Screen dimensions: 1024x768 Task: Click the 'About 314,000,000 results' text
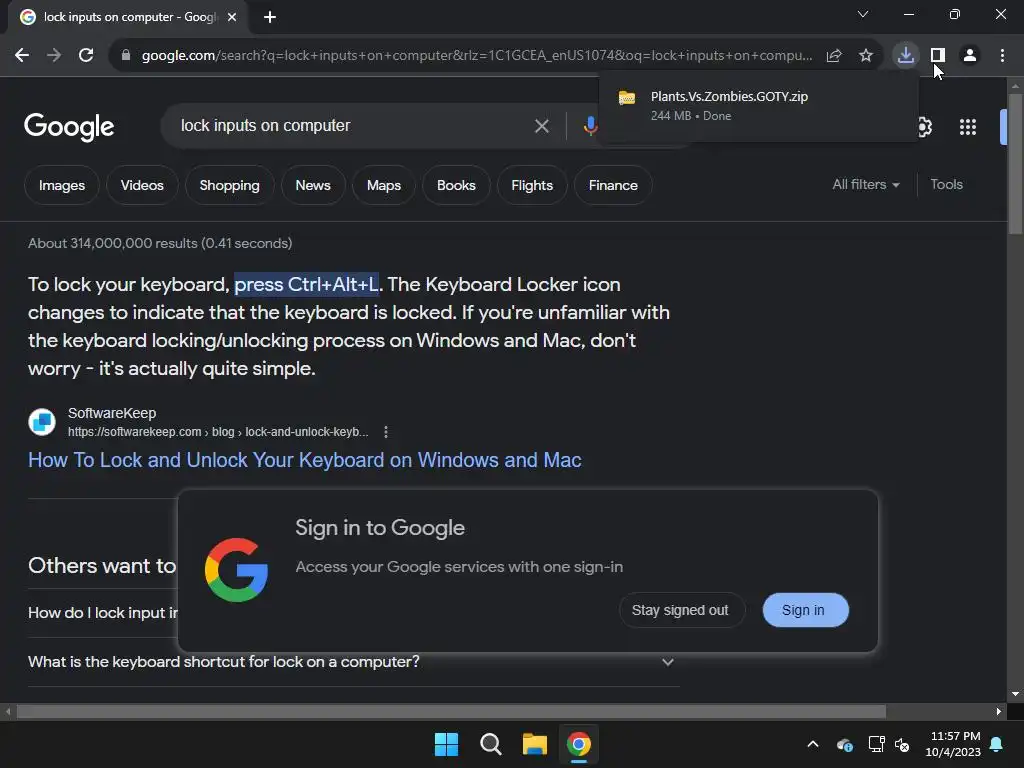pos(160,244)
